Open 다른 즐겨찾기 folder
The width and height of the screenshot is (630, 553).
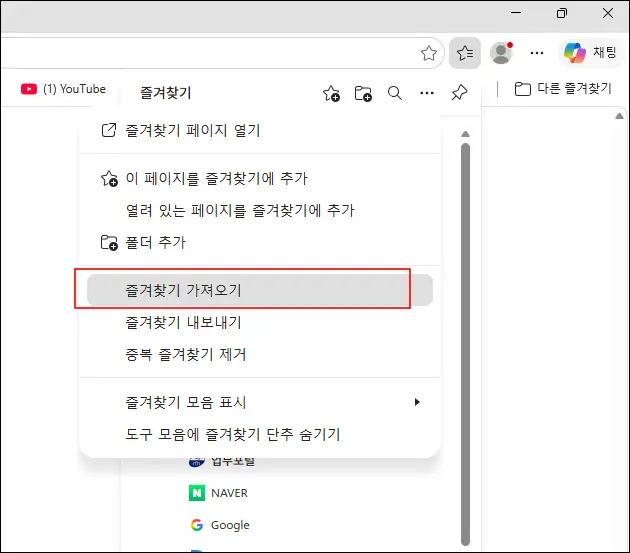pos(563,88)
